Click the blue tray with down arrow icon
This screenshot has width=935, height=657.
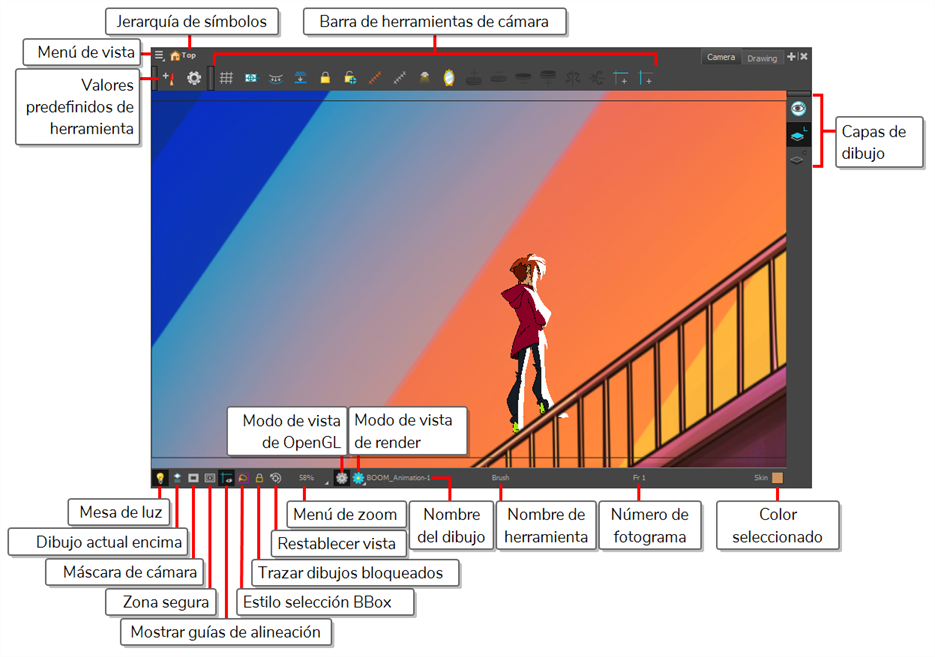(x=301, y=78)
